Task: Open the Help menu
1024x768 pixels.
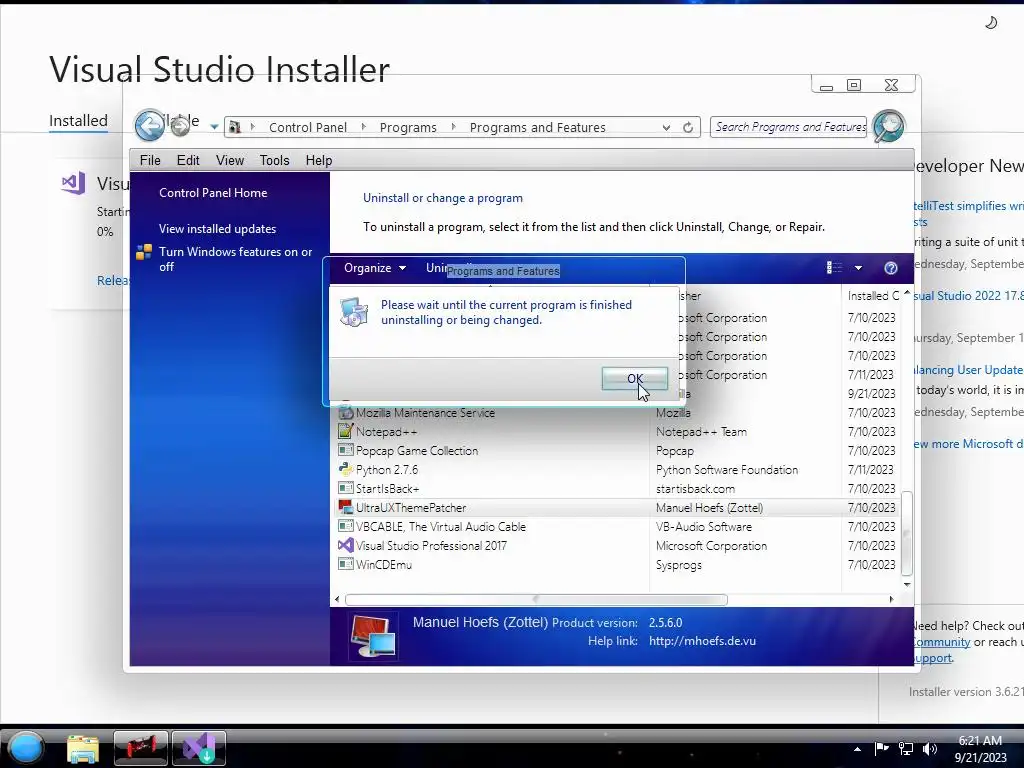Action: (x=319, y=160)
